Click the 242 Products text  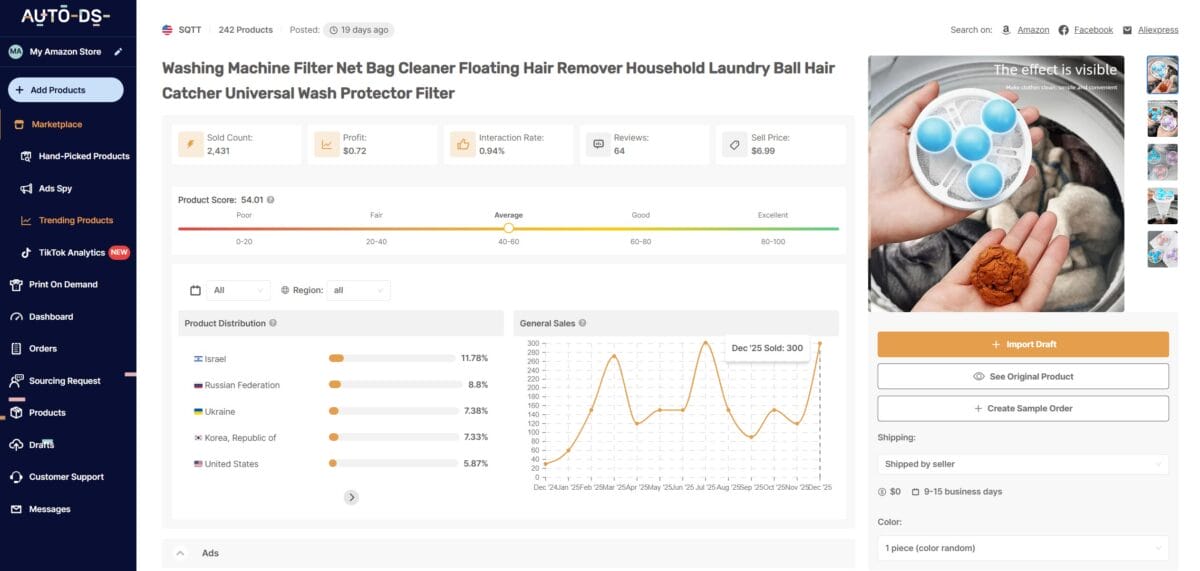click(246, 30)
